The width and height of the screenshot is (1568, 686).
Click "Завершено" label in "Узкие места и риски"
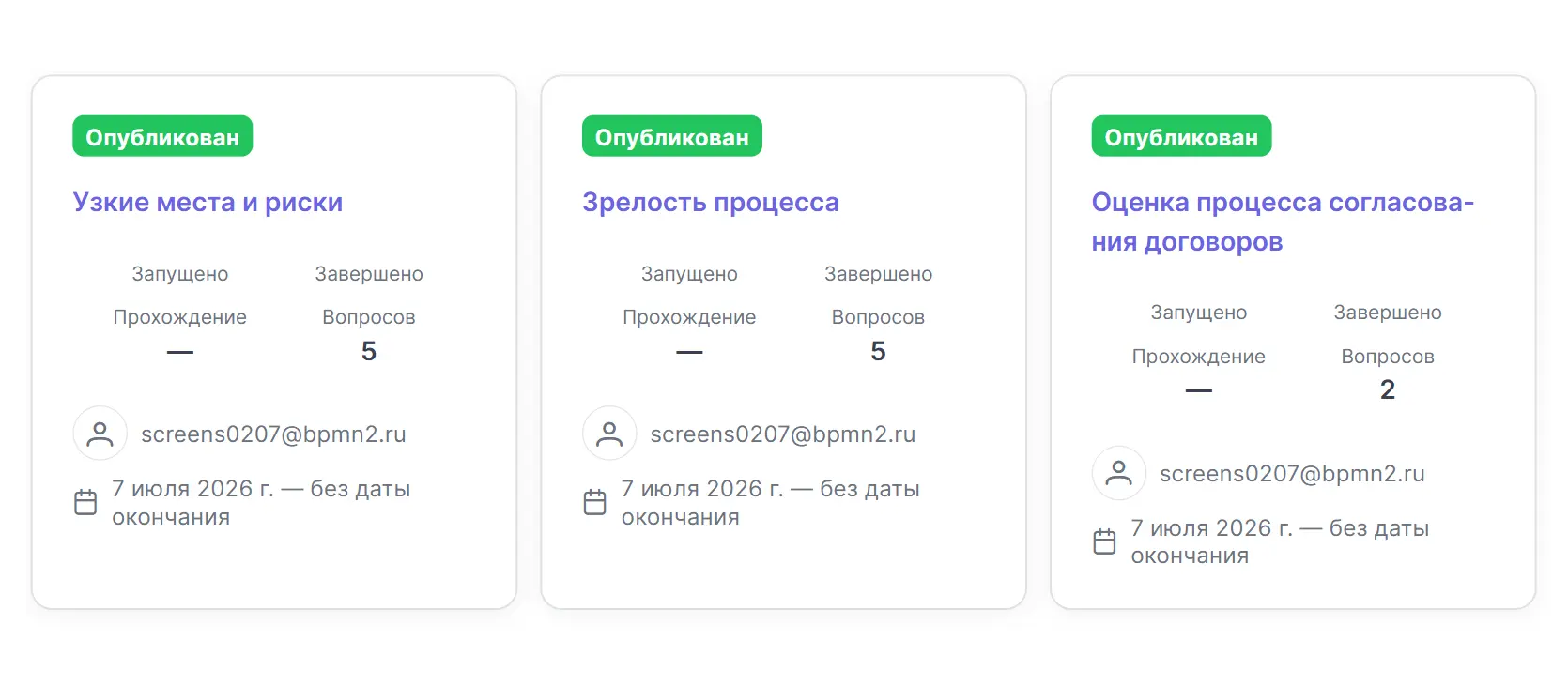pos(369,274)
